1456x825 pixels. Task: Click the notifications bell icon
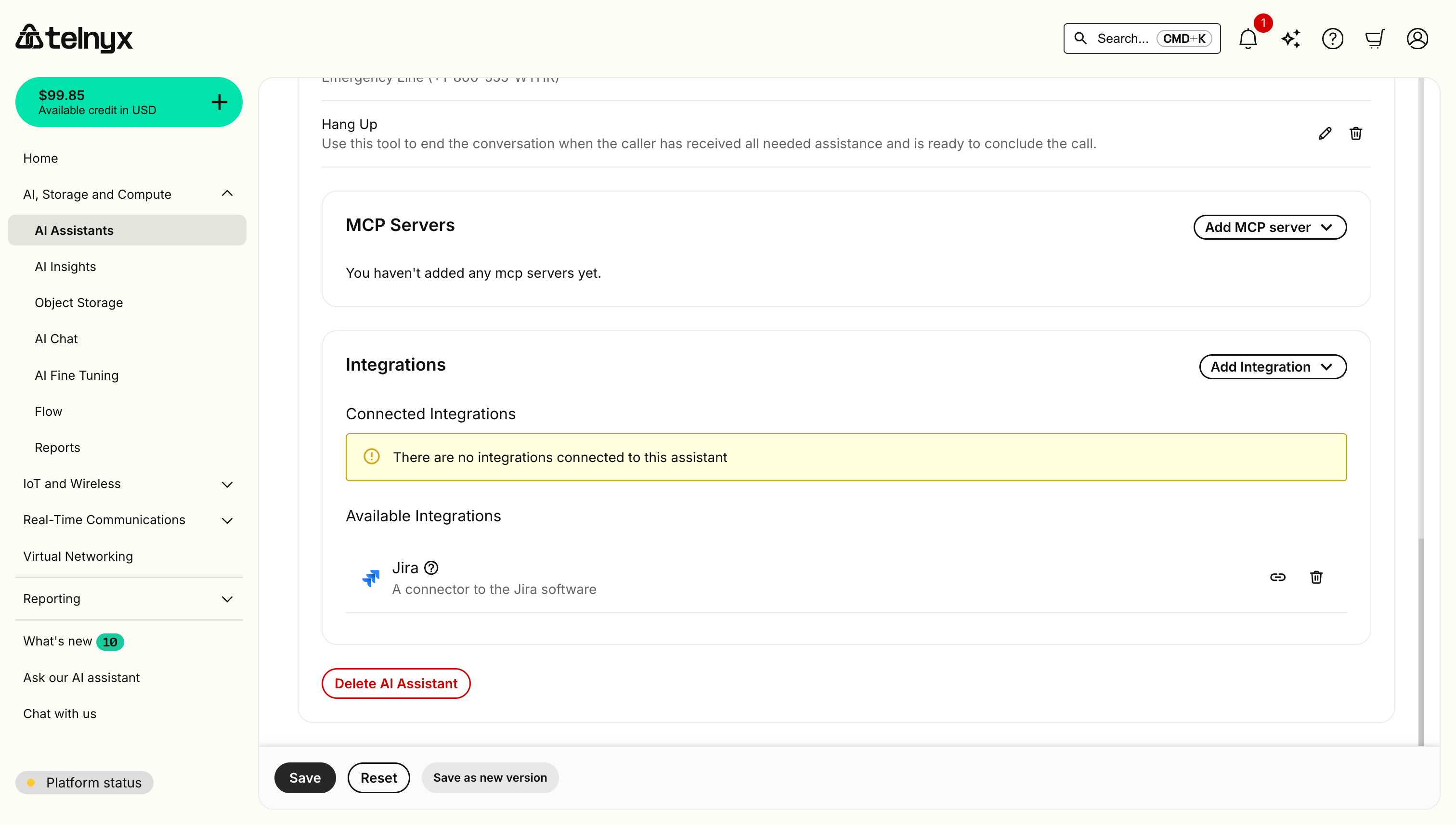coord(1248,39)
